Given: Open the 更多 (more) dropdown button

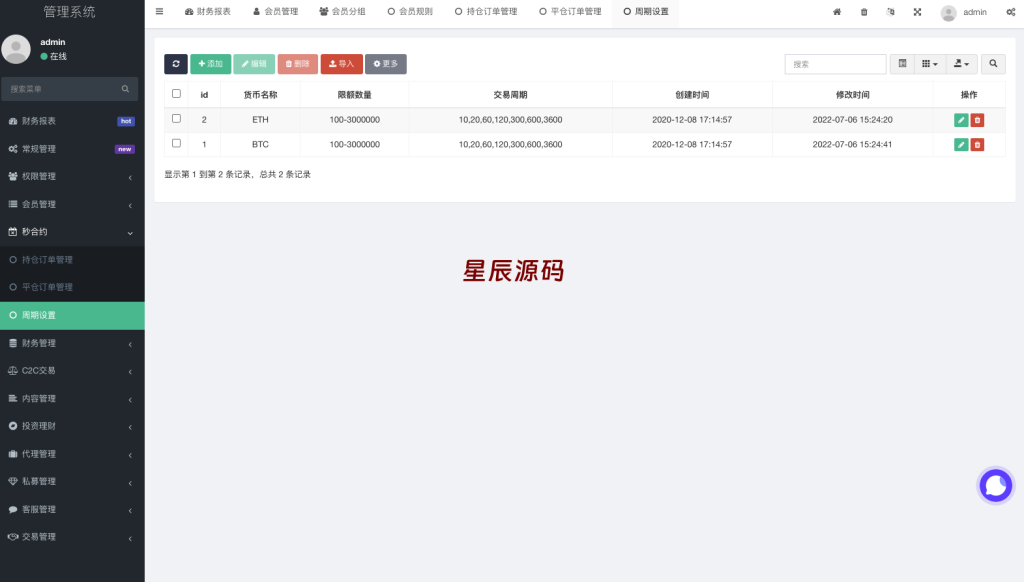Looking at the screenshot, I should (386, 64).
